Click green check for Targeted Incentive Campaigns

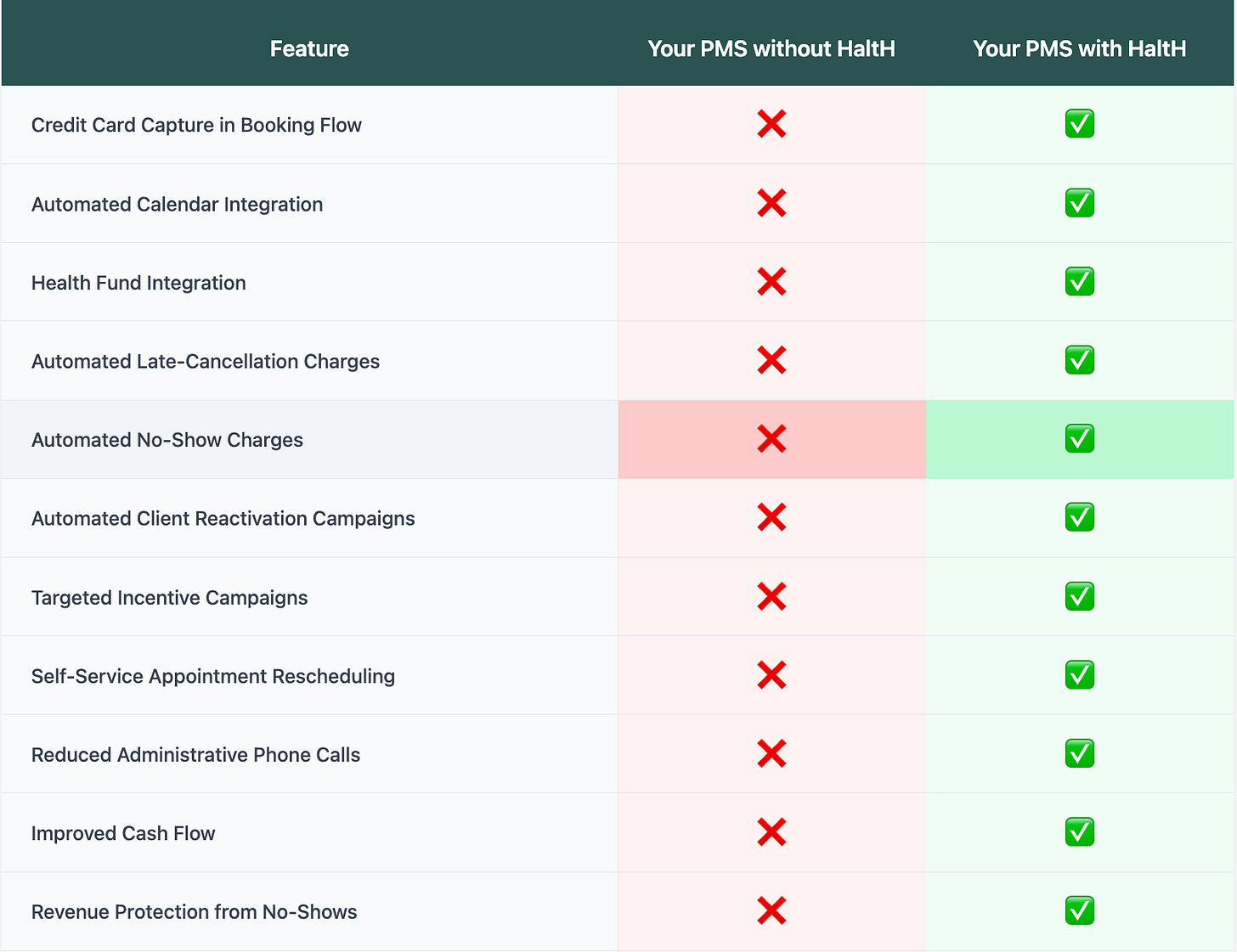(x=1079, y=596)
